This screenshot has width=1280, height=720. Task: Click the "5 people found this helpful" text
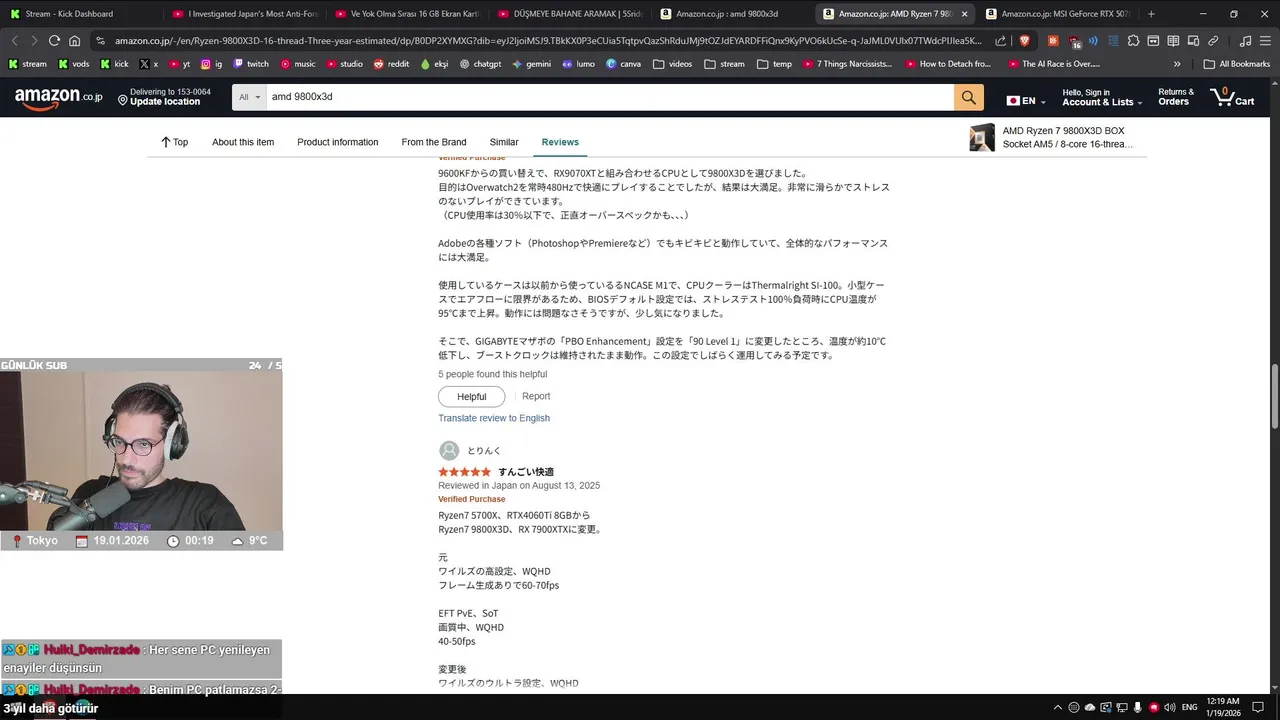tap(492, 374)
